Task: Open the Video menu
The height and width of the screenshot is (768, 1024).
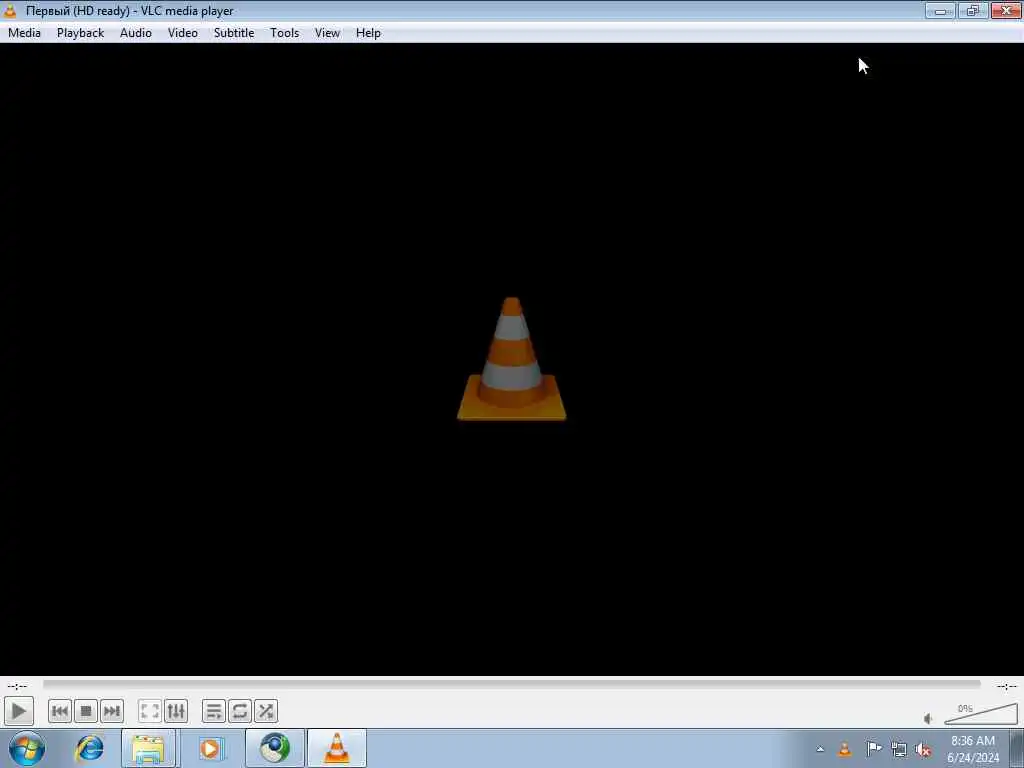Action: [183, 33]
